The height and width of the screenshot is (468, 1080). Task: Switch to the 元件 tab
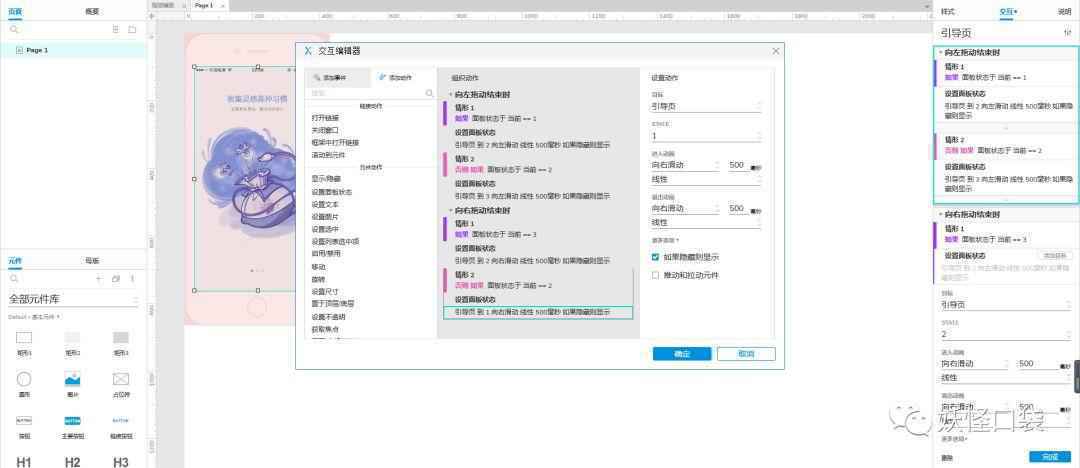15,261
